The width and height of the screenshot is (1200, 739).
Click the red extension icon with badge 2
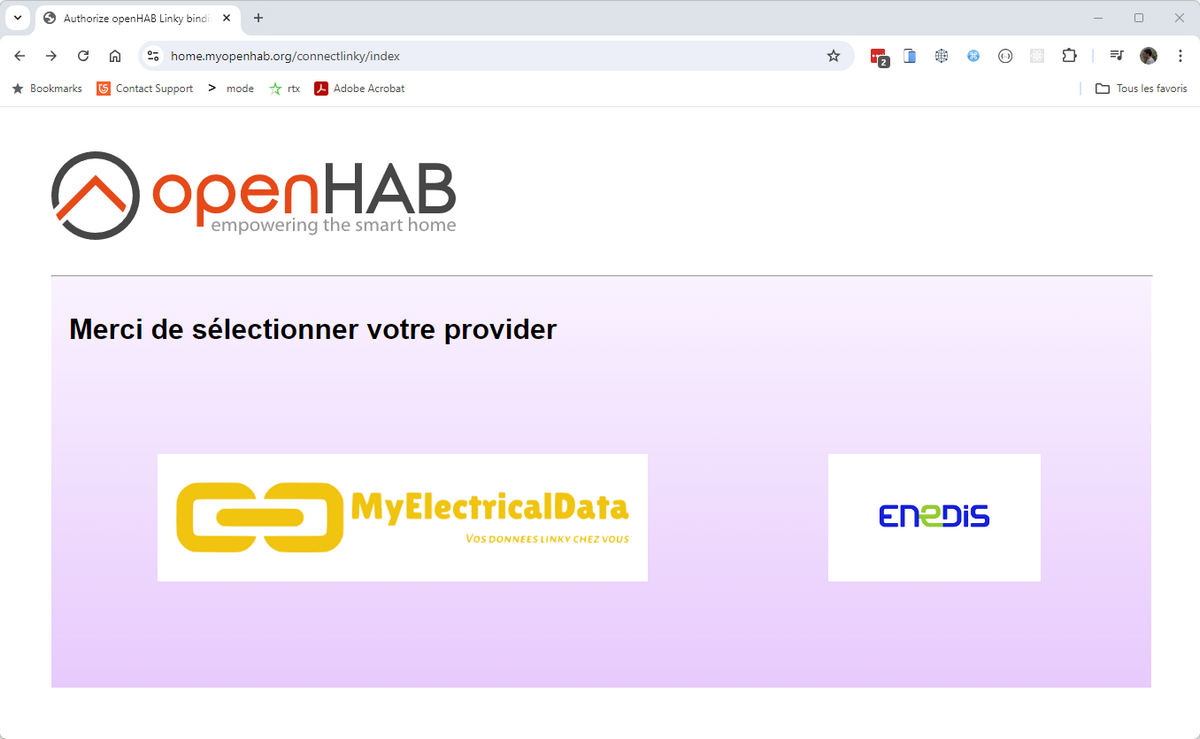pyautogui.click(x=879, y=57)
